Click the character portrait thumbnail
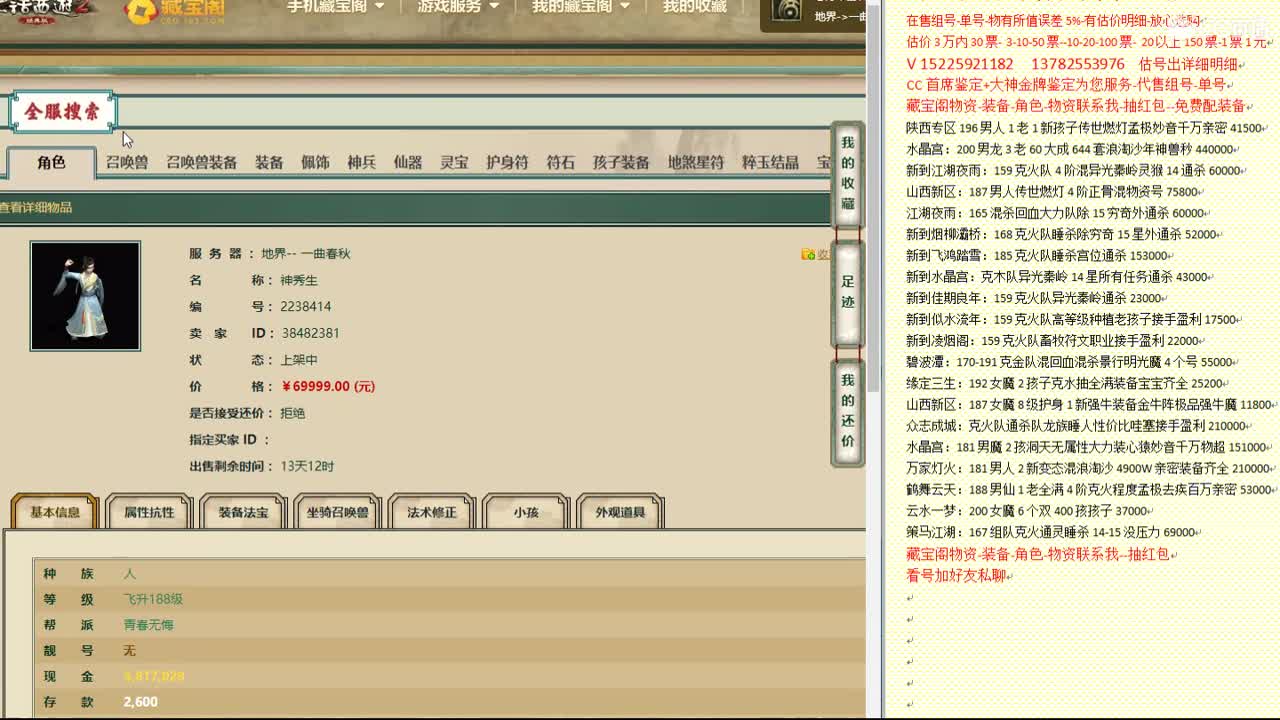Viewport: 1280px width, 720px height. (x=85, y=296)
